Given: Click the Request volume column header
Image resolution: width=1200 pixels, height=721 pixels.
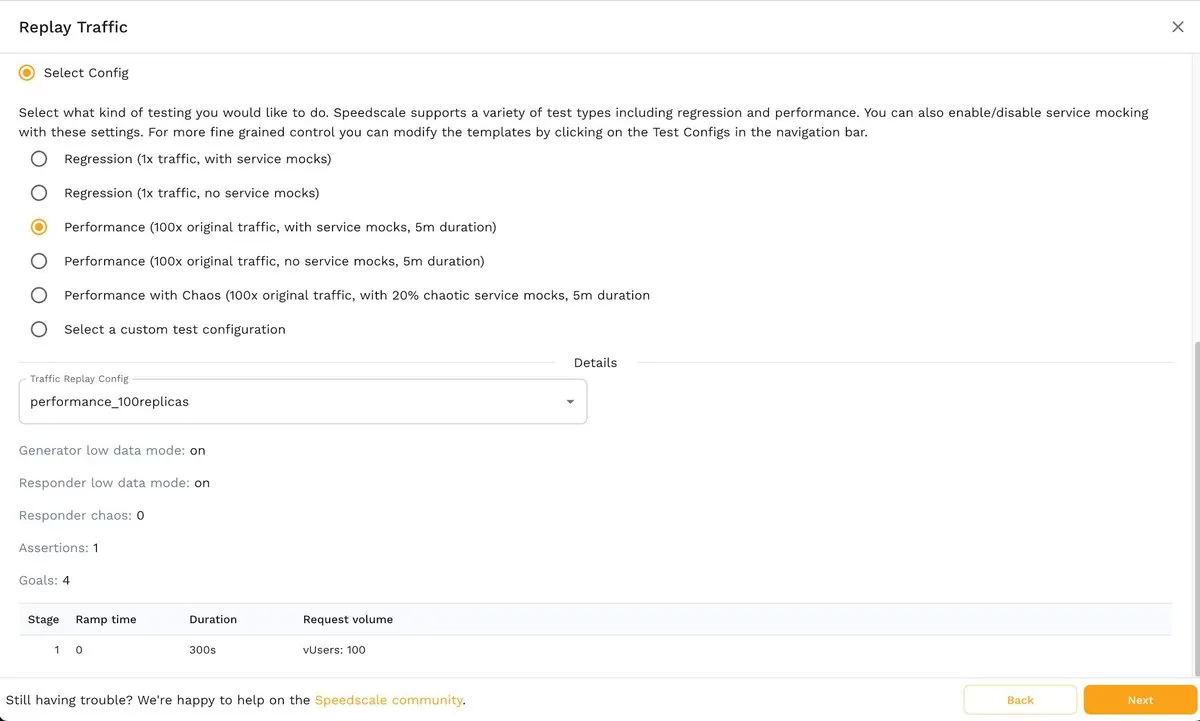Looking at the screenshot, I should tap(348, 619).
